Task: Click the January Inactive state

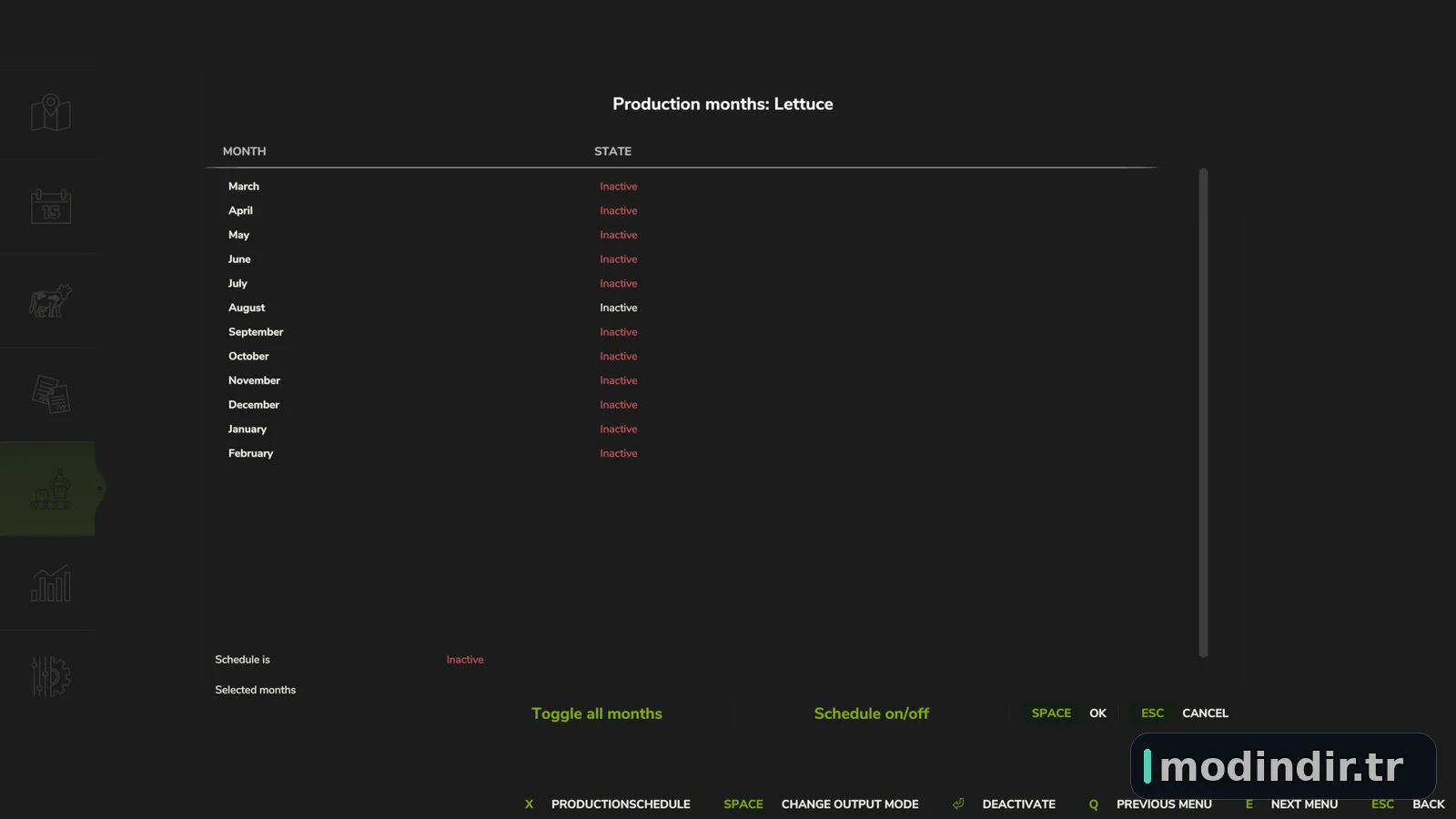Action: pyautogui.click(x=619, y=430)
